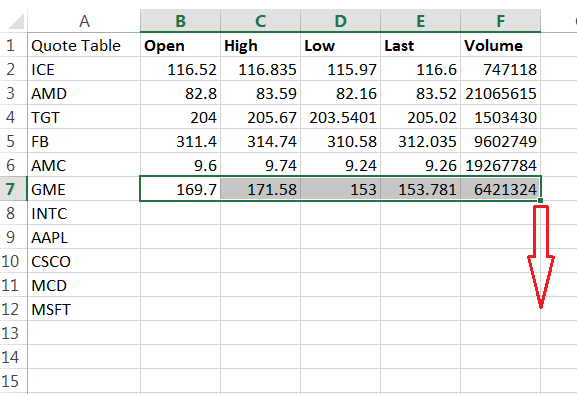Select the AMD ticker cell
The height and width of the screenshot is (394, 577).
84,93
